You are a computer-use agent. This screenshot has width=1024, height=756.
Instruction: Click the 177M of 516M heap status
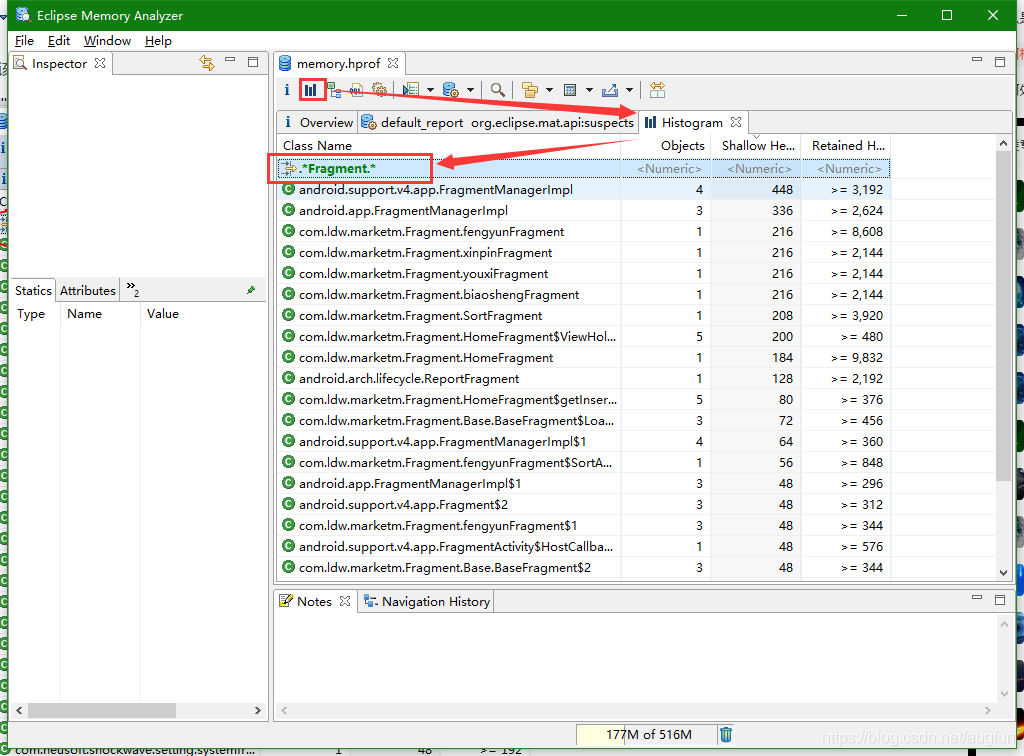(x=647, y=734)
